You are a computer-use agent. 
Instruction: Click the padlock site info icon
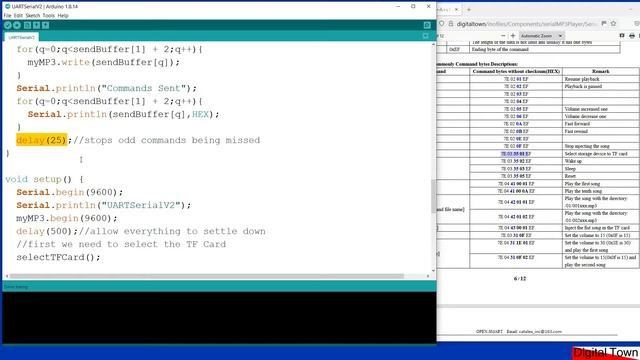451,24
